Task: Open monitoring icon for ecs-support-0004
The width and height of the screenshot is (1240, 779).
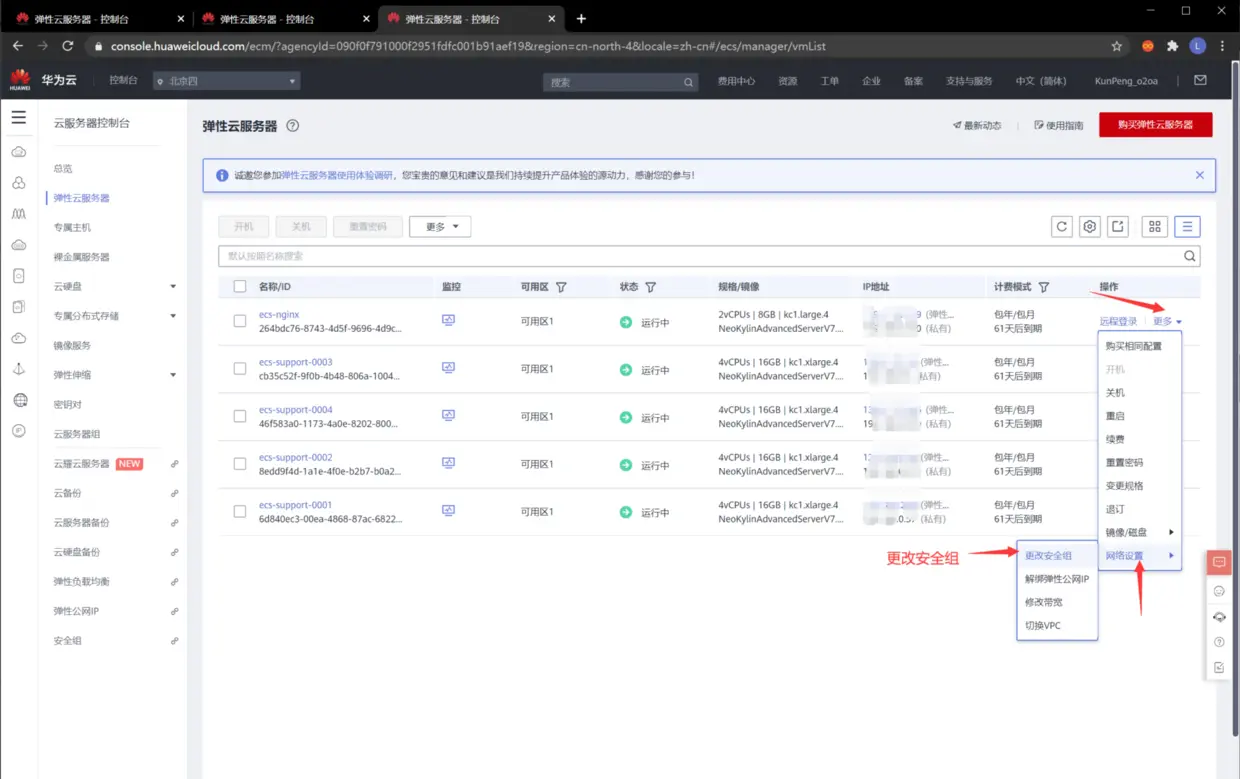Action: [448, 415]
